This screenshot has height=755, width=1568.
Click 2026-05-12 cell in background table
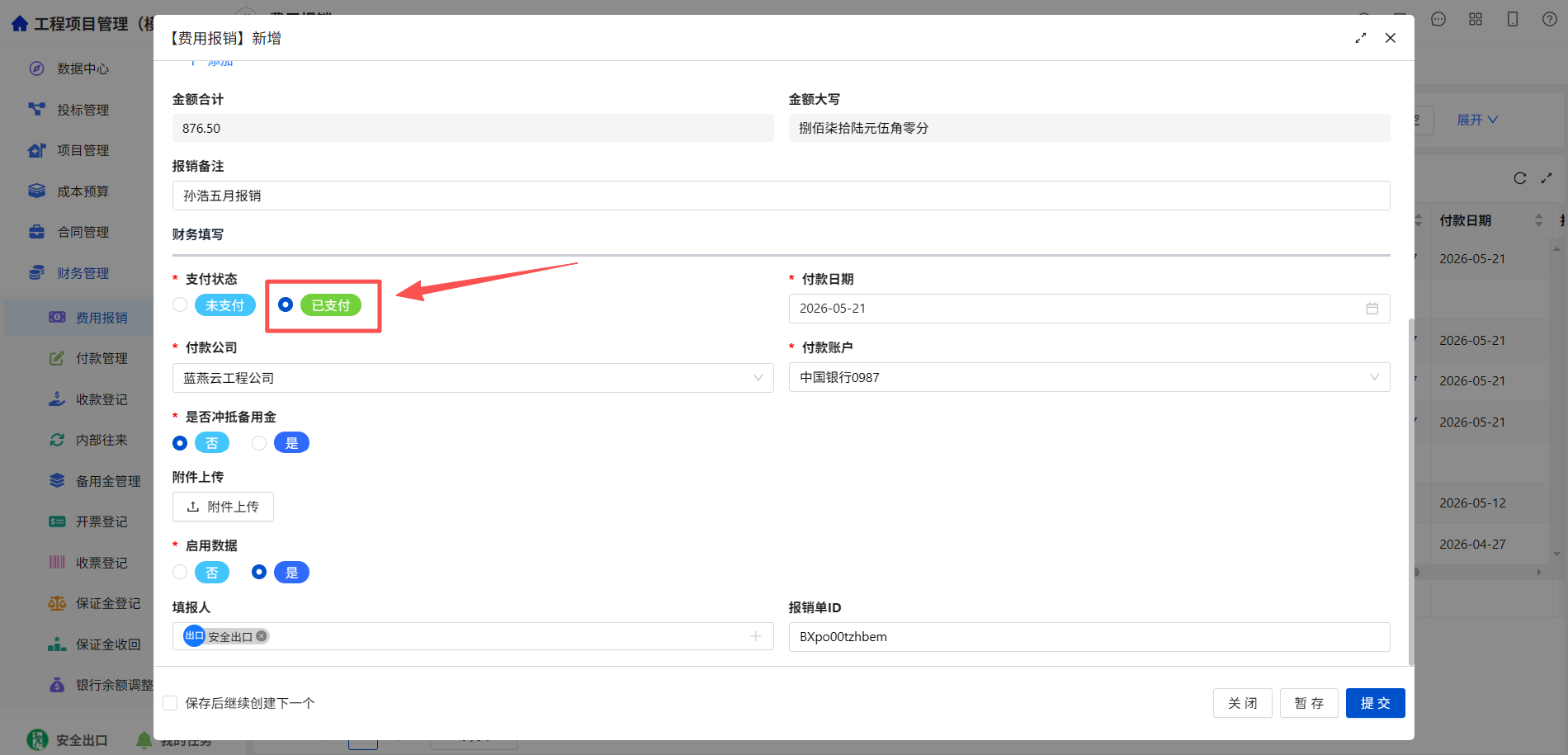click(x=1472, y=503)
